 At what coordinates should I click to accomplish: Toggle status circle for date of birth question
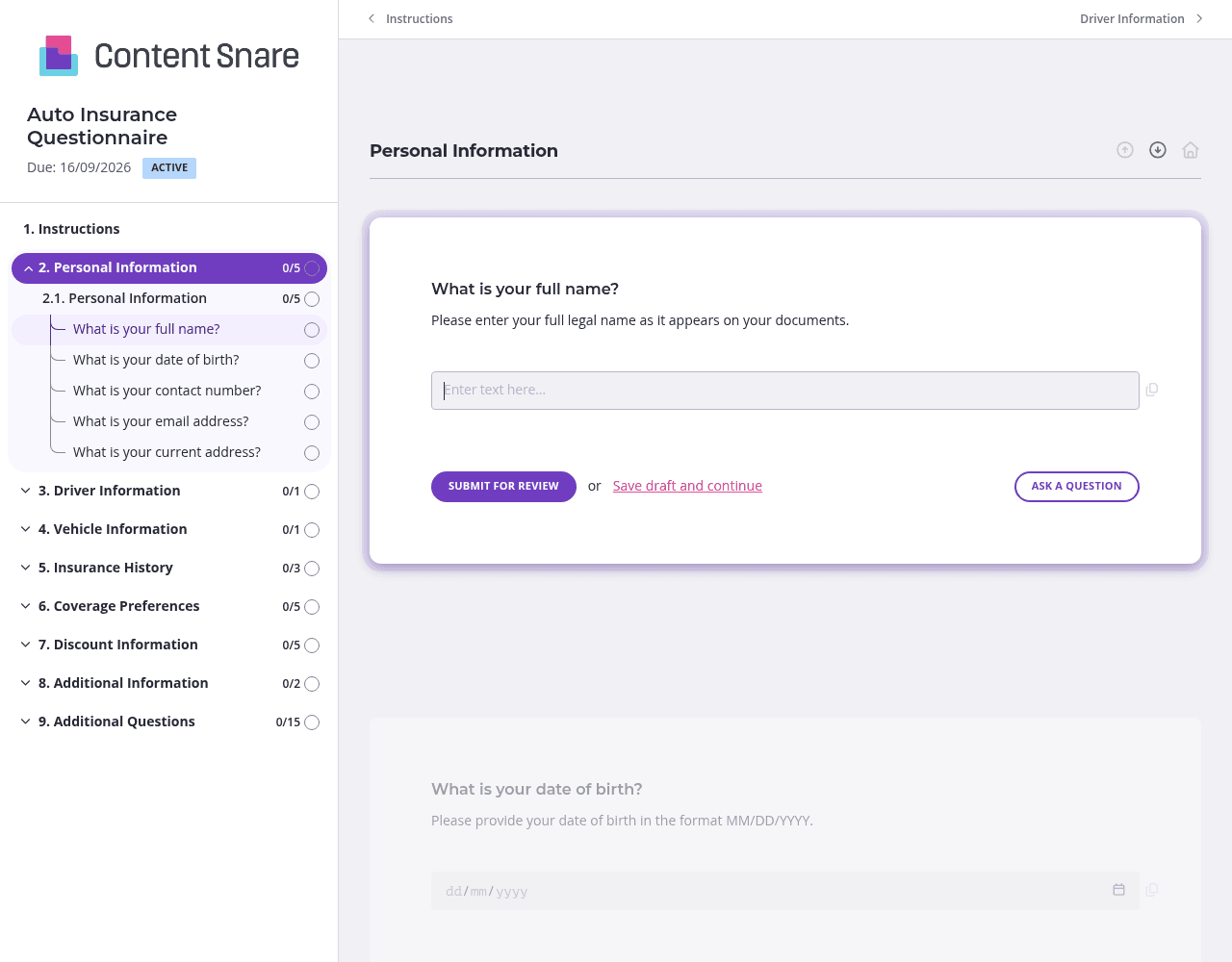[312, 361]
